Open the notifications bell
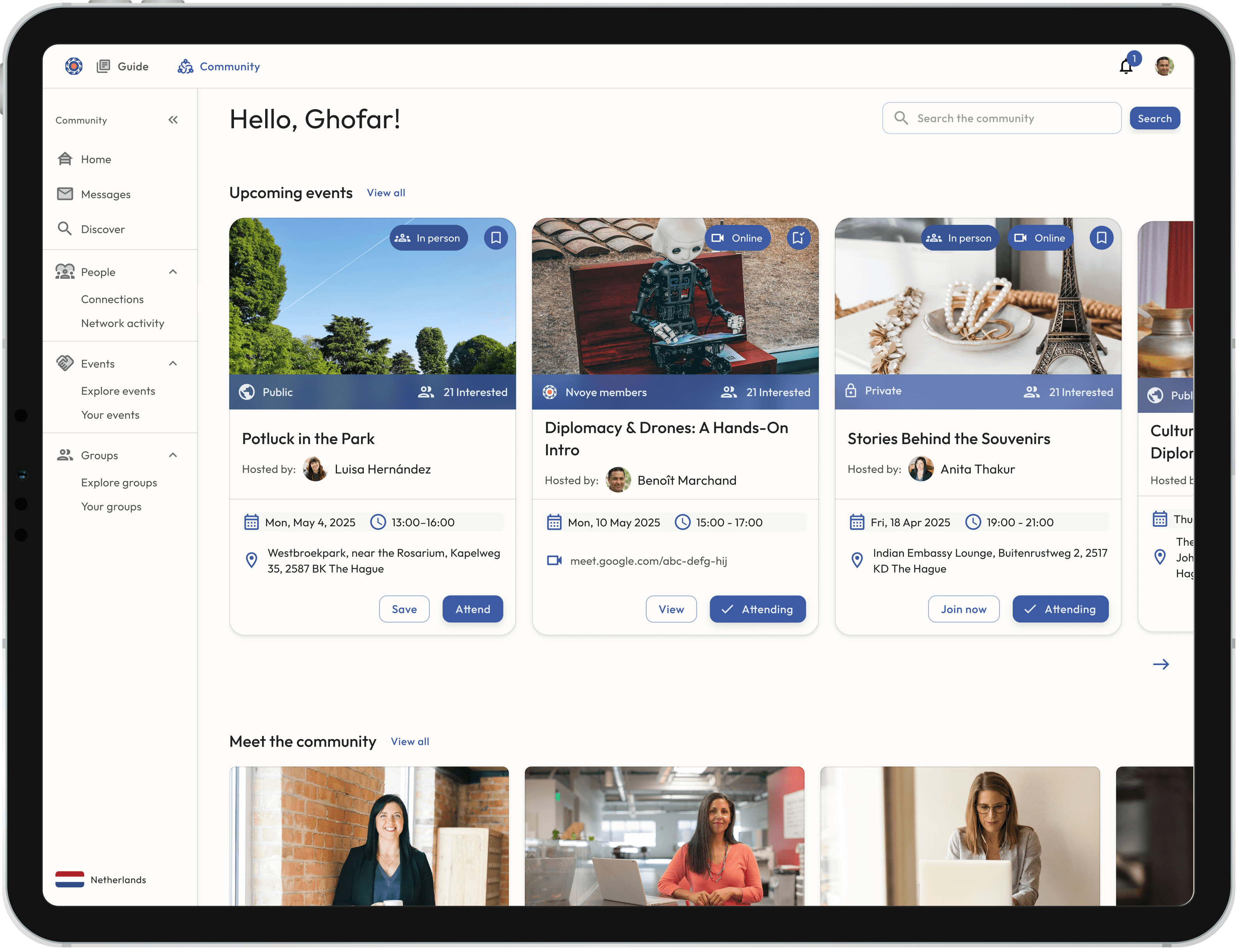The image size is (1242, 952). coord(1126,66)
